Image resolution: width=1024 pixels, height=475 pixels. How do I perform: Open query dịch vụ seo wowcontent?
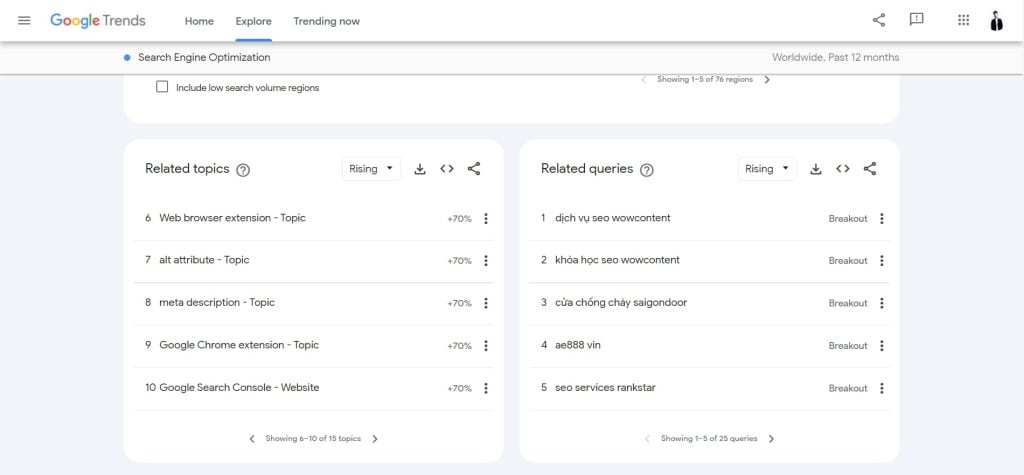(613, 218)
